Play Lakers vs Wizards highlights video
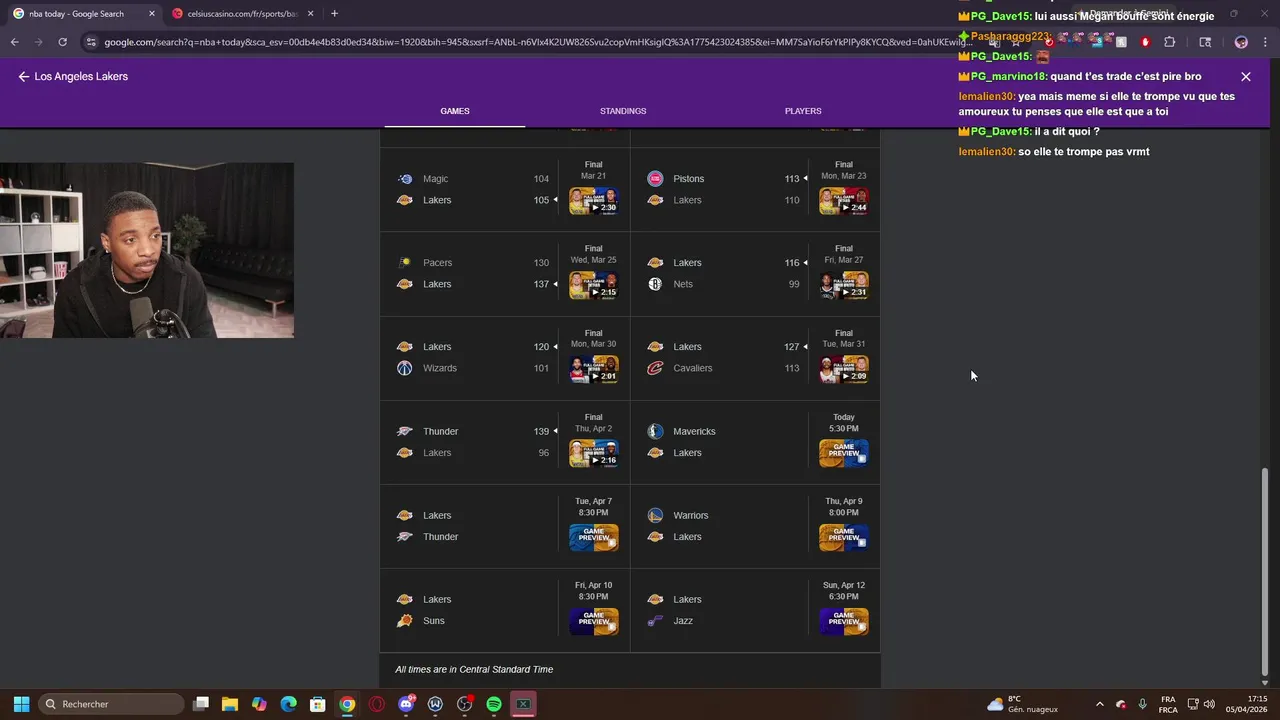 (594, 369)
